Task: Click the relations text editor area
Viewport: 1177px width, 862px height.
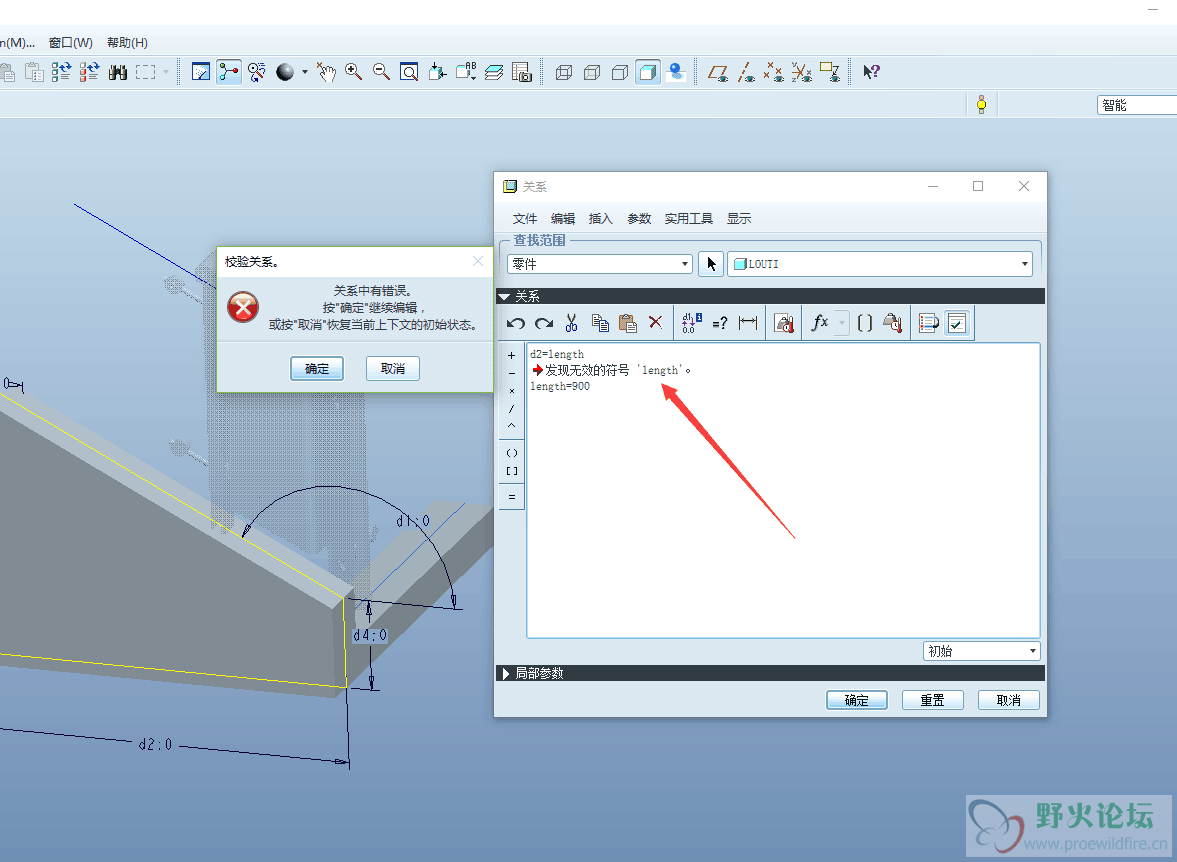Action: [783, 490]
